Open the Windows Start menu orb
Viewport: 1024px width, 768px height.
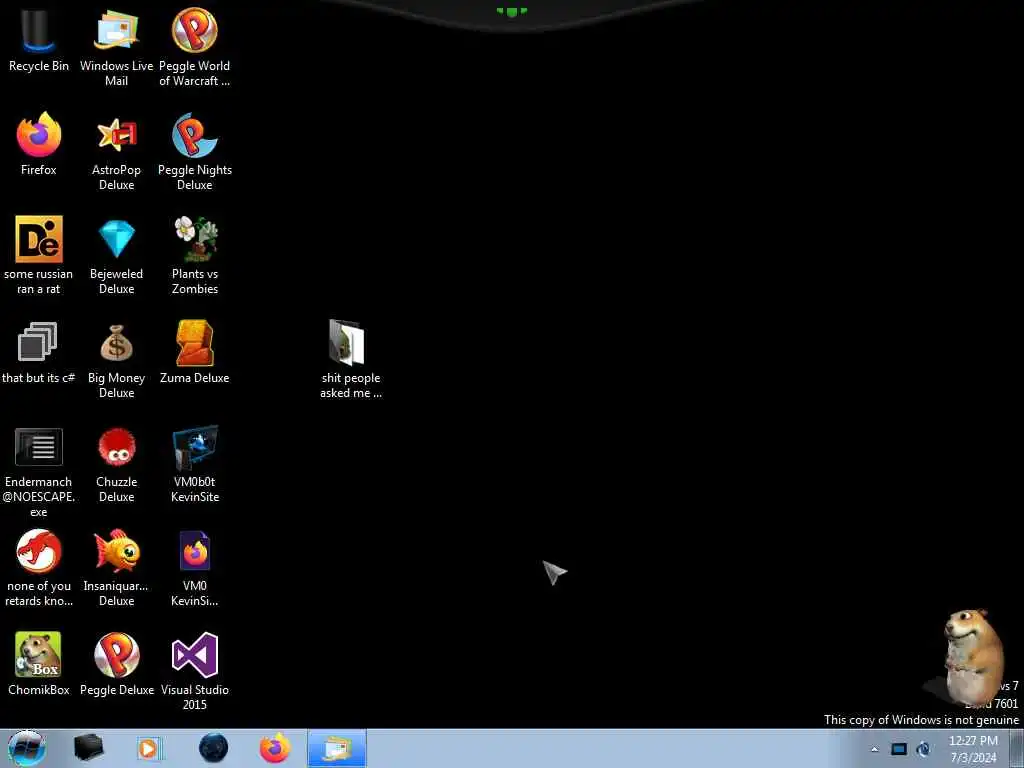point(27,748)
